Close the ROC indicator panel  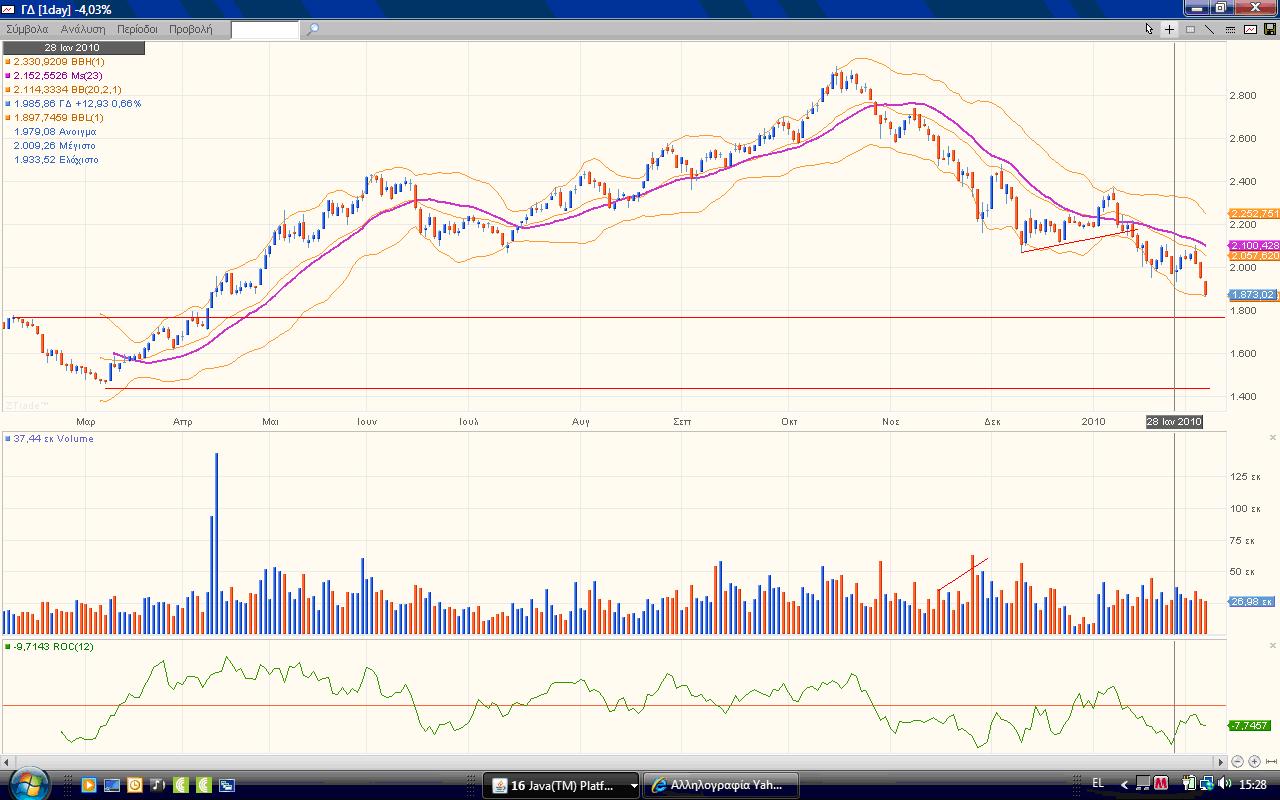click(x=1273, y=647)
